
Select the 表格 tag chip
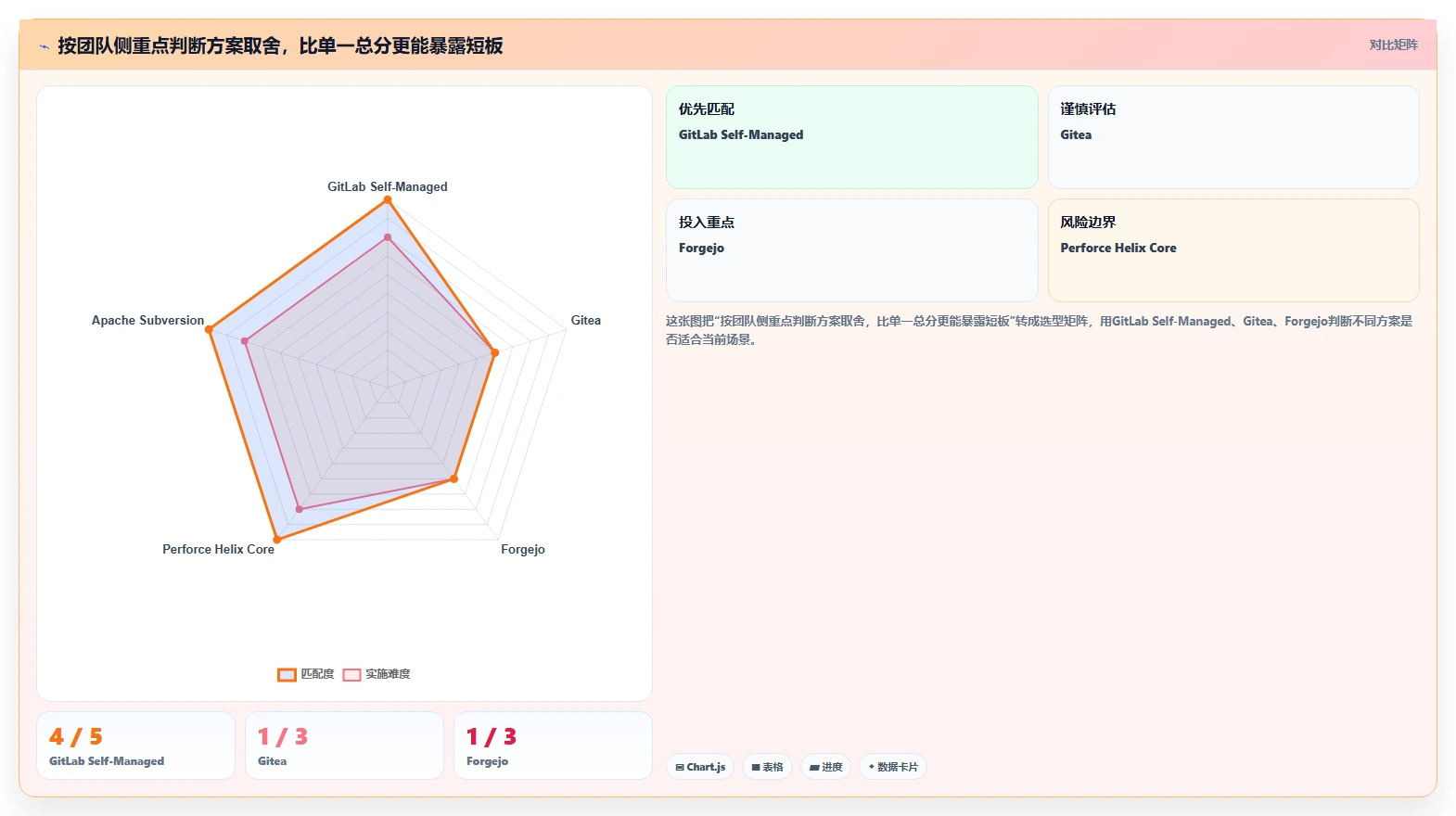pos(767,767)
